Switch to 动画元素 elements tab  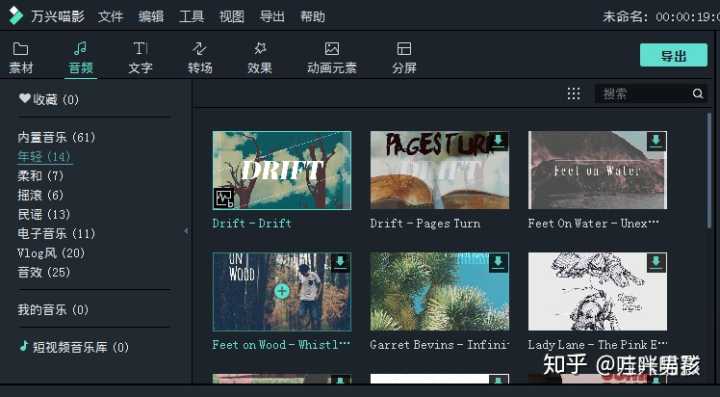[x=332, y=58]
